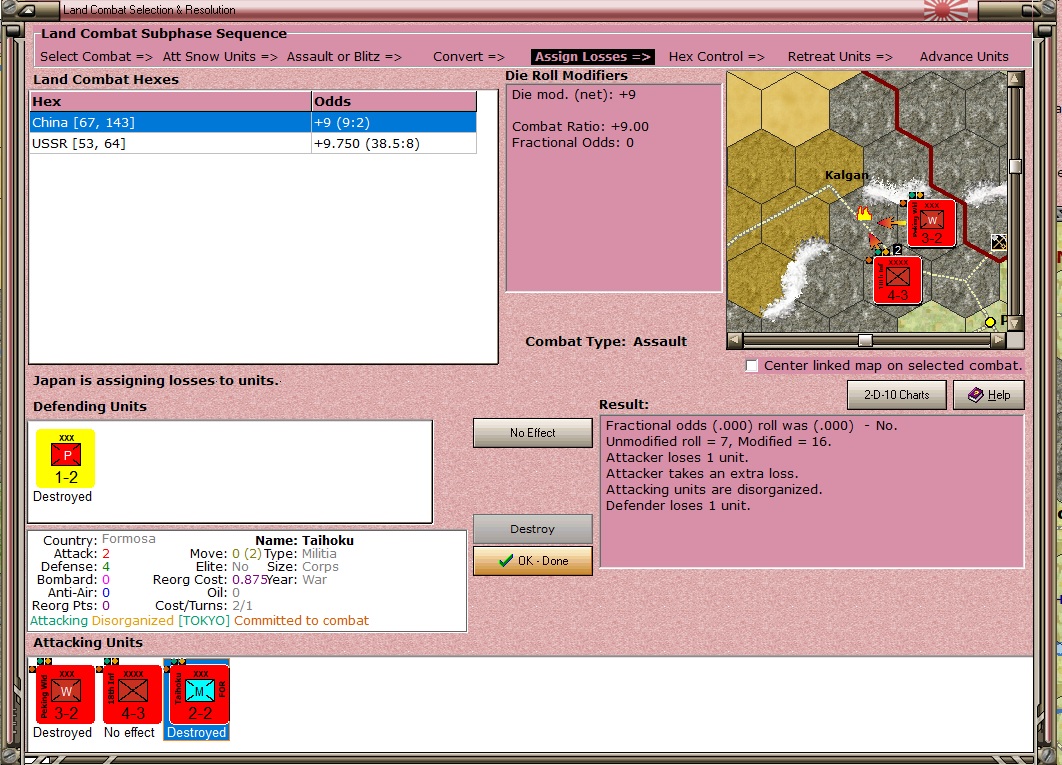Viewport: 1062px width, 765px height.
Task: Click 'Attacker takes an extra loss.' line
Action: pyautogui.click(x=702, y=474)
